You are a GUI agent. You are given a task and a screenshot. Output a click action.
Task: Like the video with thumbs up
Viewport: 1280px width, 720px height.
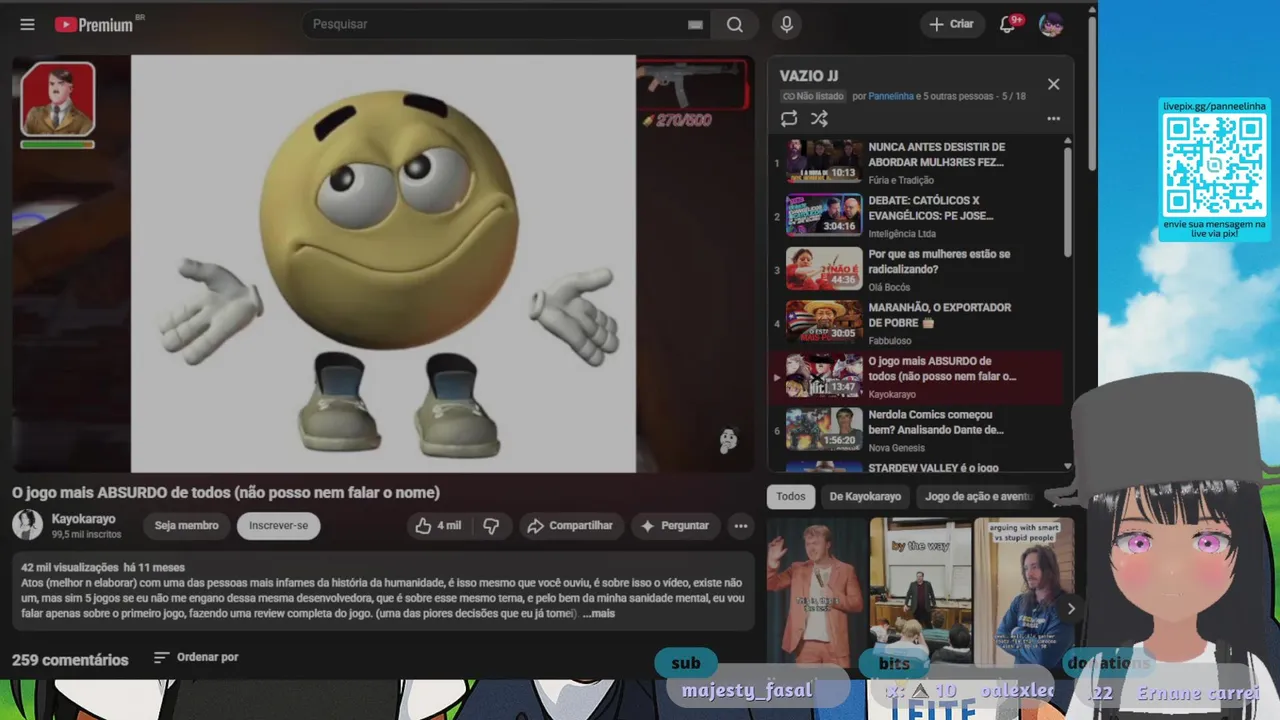[x=438, y=526]
